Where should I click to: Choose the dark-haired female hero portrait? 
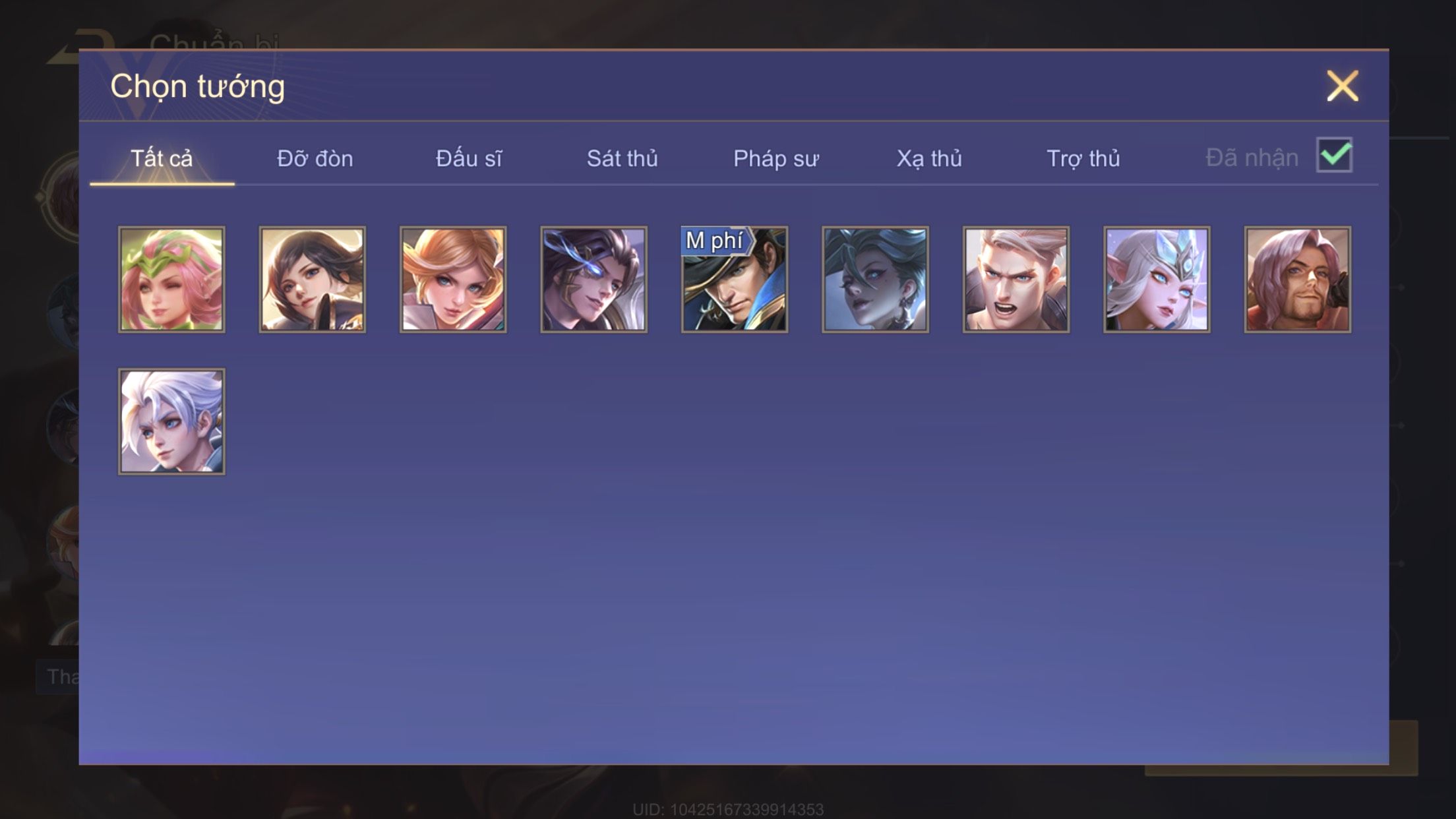click(312, 280)
